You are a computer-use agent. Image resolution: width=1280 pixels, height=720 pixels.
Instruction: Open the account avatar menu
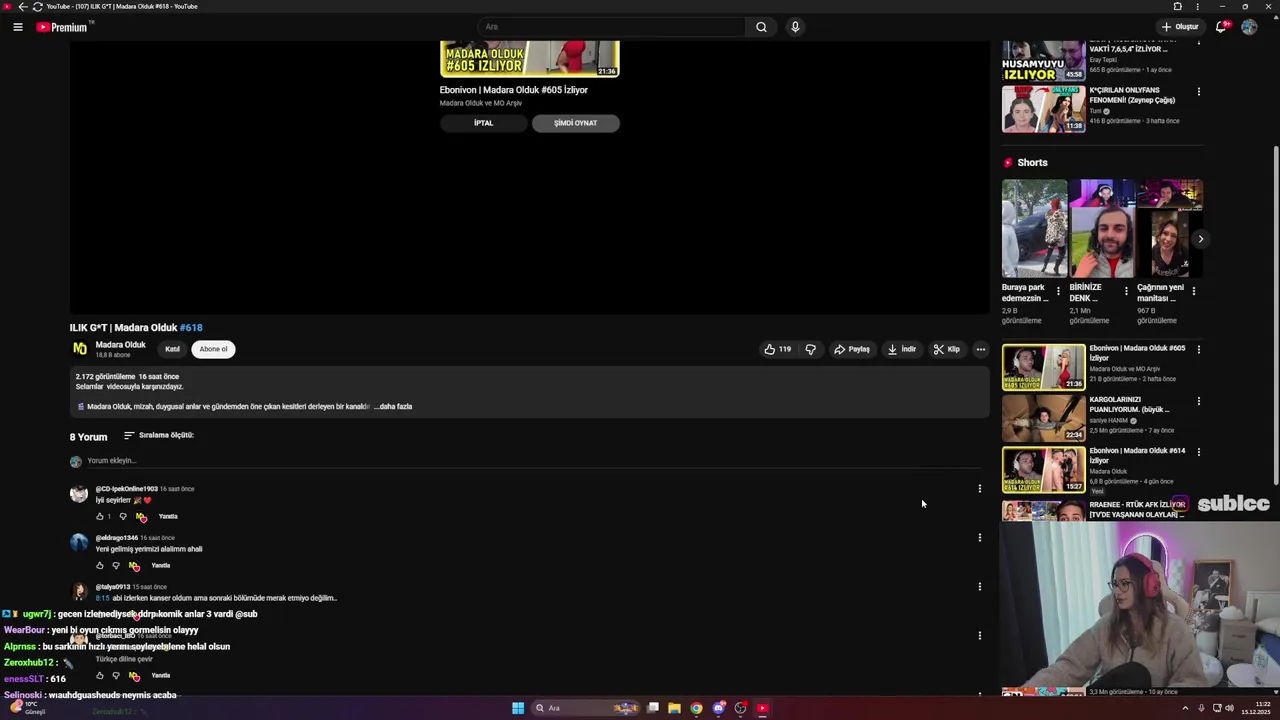tap(1249, 27)
